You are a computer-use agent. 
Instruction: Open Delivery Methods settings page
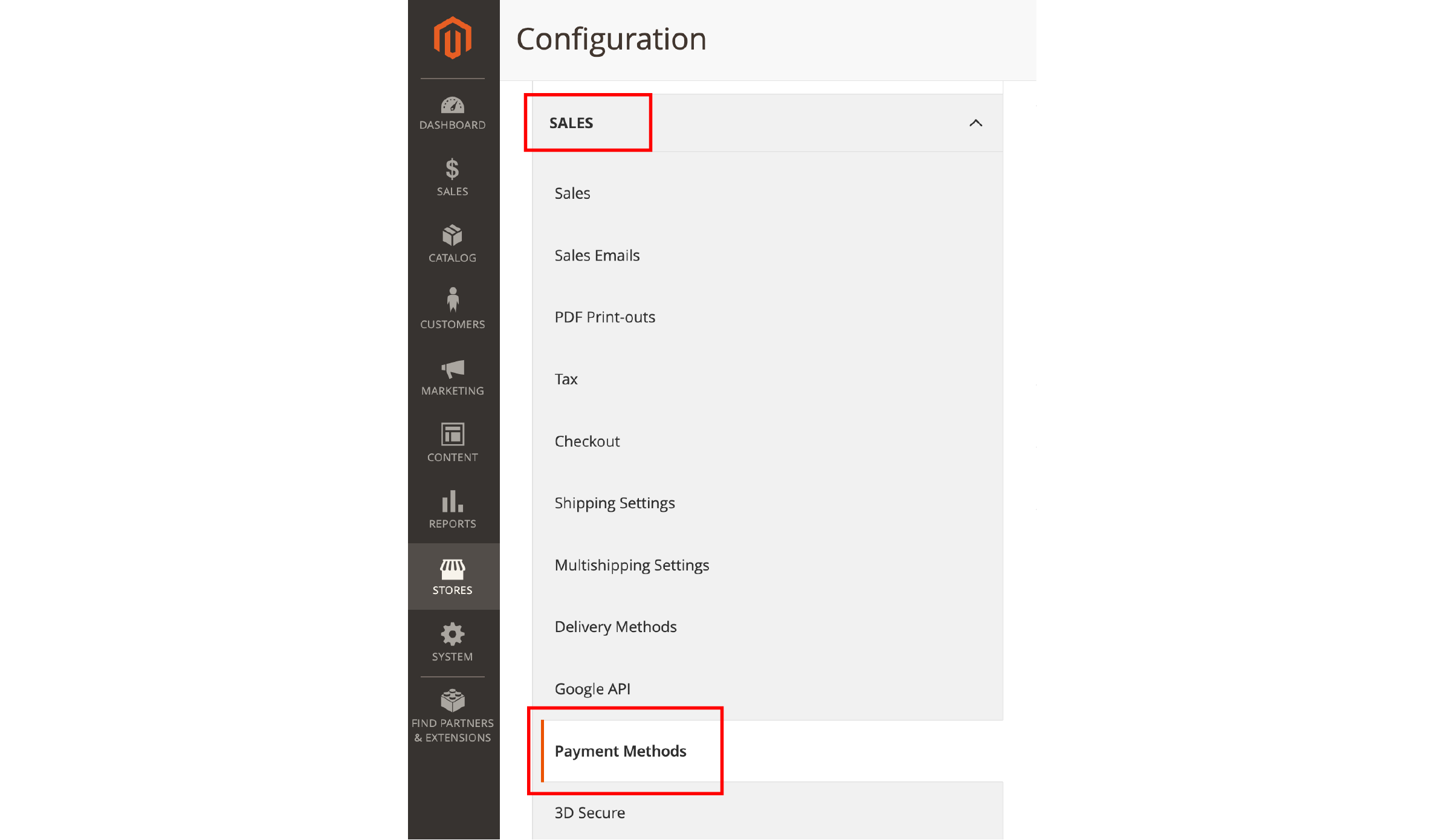(616, 627)
